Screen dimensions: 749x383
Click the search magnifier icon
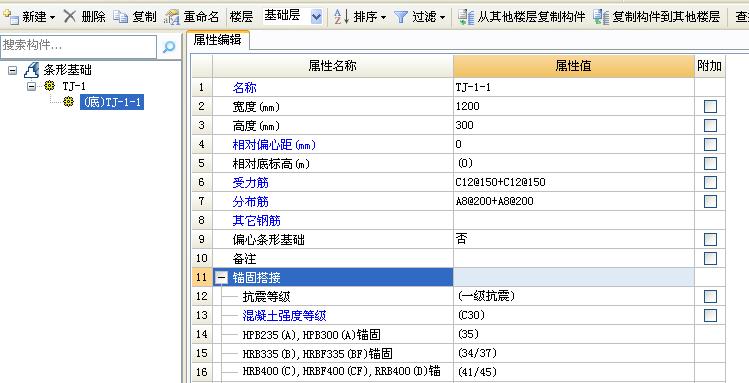click(x=169, y=47)
